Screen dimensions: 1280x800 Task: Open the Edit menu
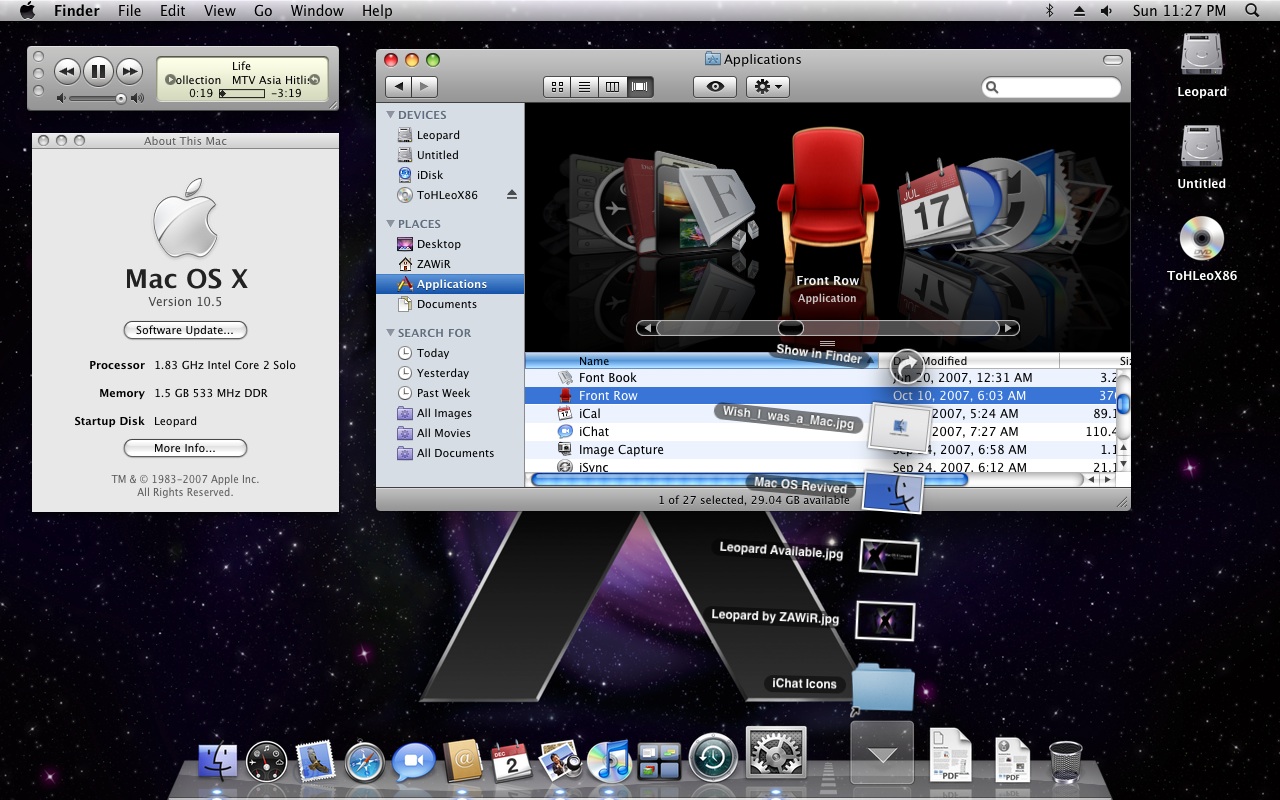point(173,11)
